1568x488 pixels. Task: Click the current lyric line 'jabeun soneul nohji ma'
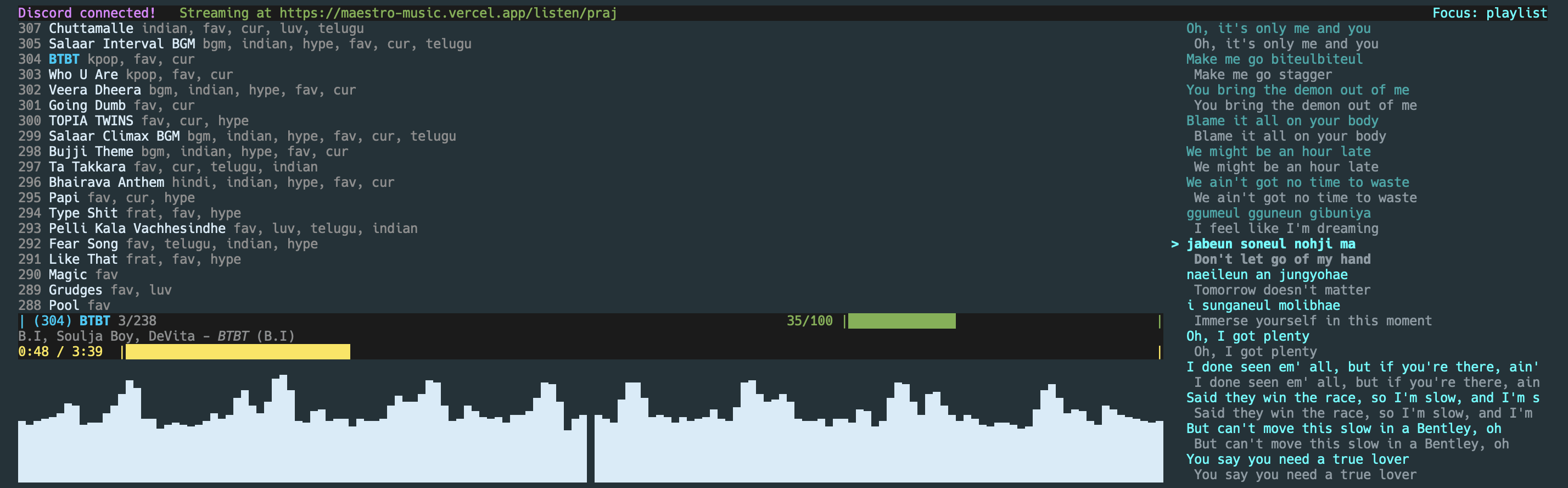click(x=1270, y=243)
